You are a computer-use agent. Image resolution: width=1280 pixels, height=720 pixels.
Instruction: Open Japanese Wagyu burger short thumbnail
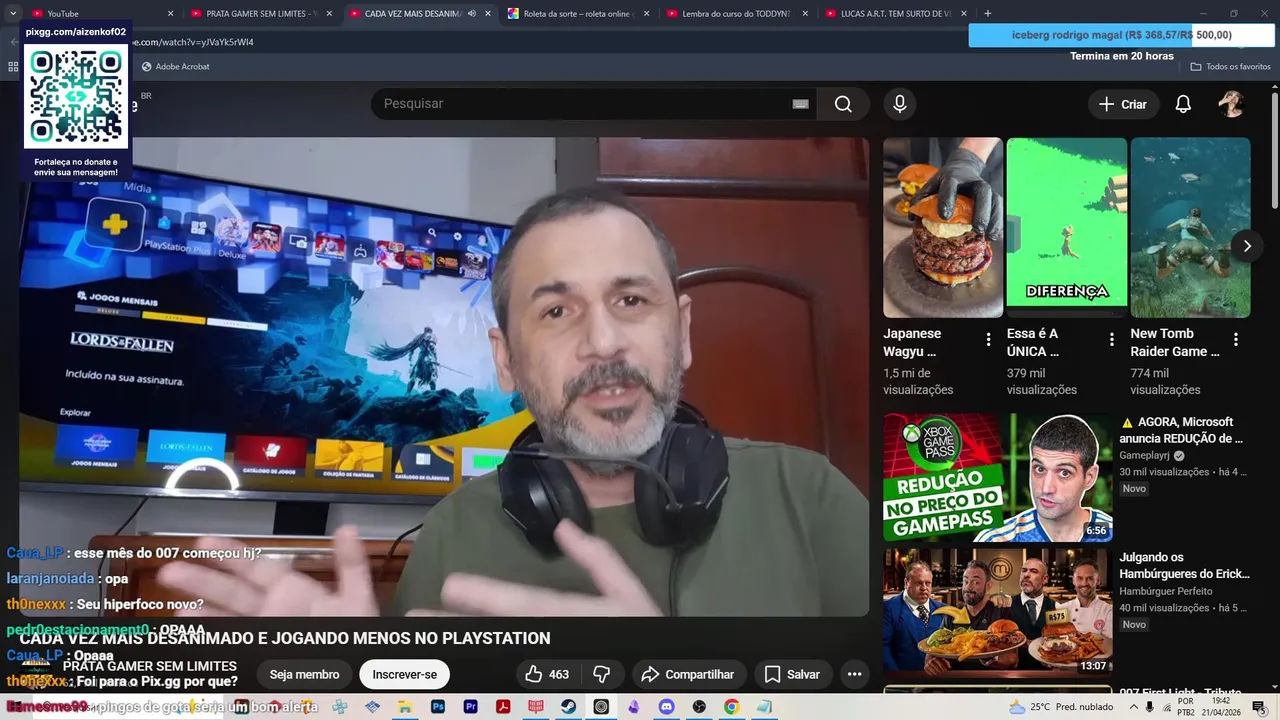click(943, 227)
